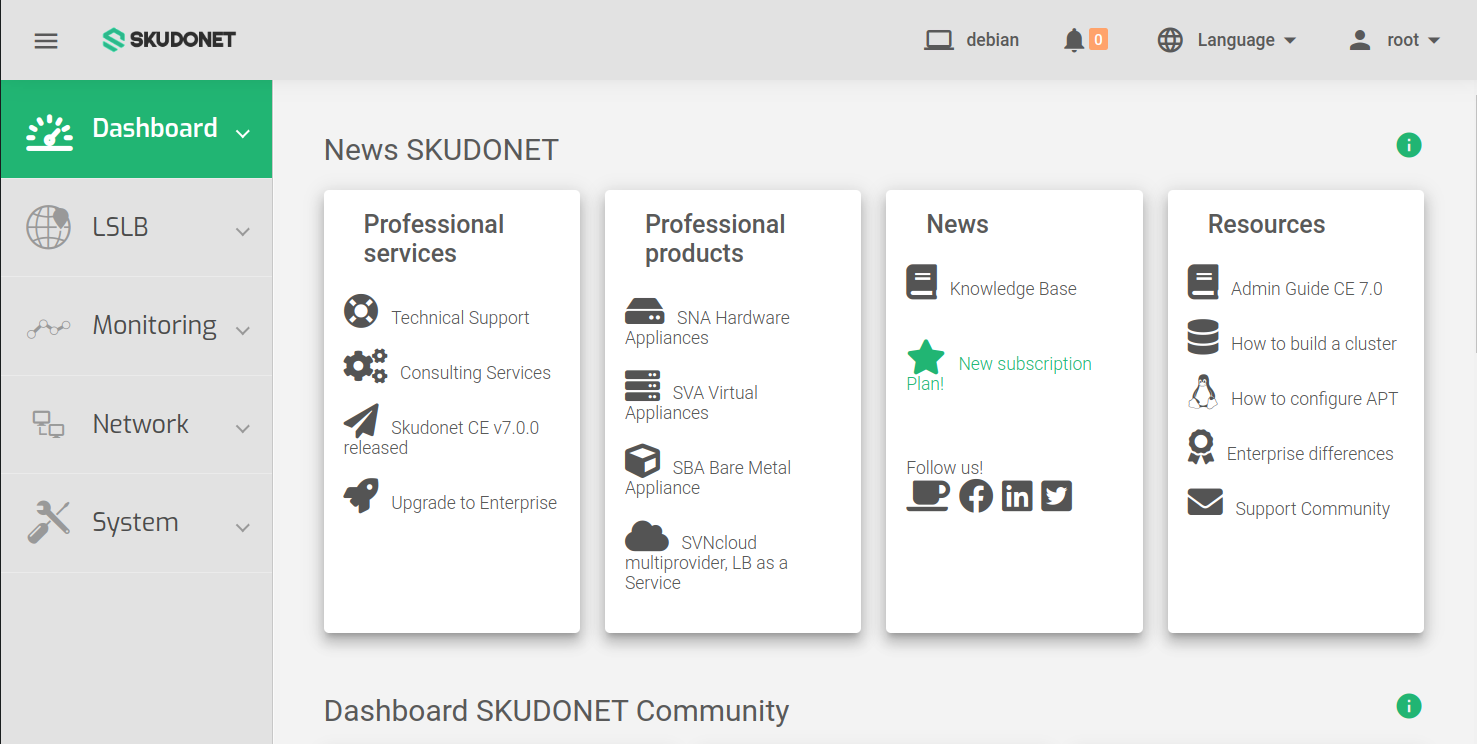Open the Admin Guide CE 7.0 link
The image size is (1477, 744).
1307,289
